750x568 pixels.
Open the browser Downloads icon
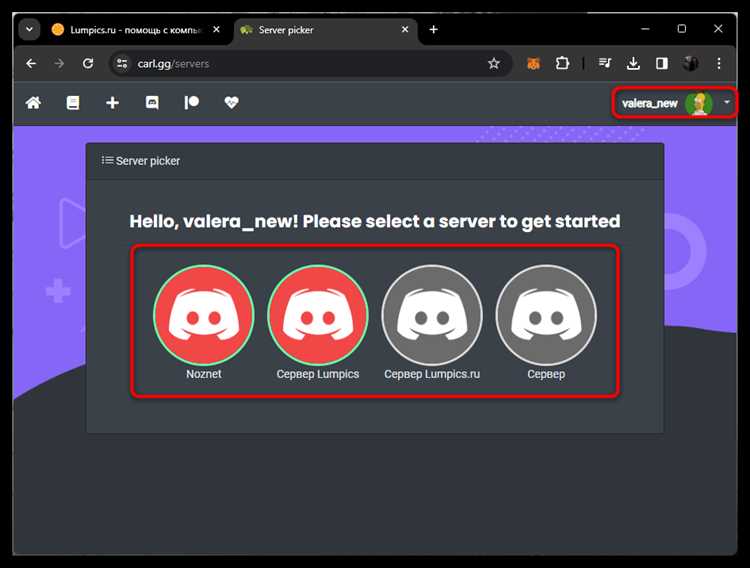[x=633, y=64]
